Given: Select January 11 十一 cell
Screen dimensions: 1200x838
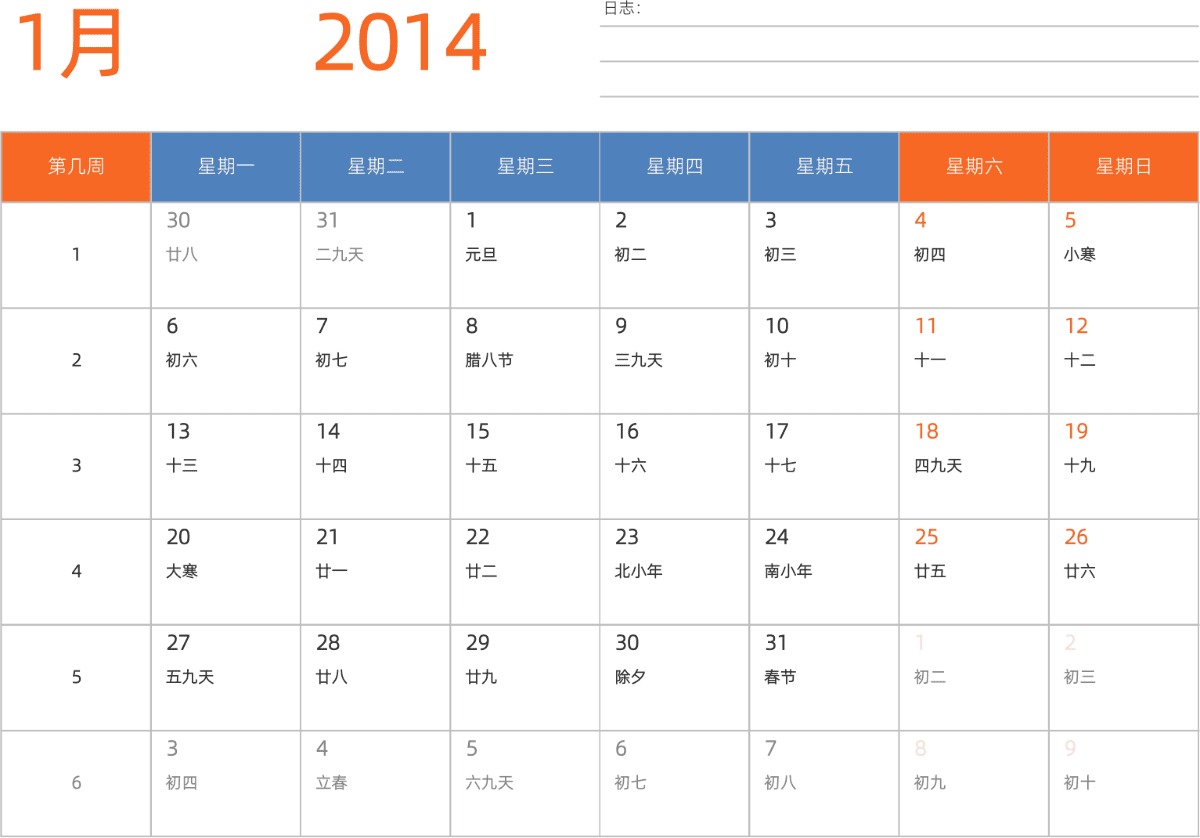Looking at the screenshot, I should pos(974,361).
